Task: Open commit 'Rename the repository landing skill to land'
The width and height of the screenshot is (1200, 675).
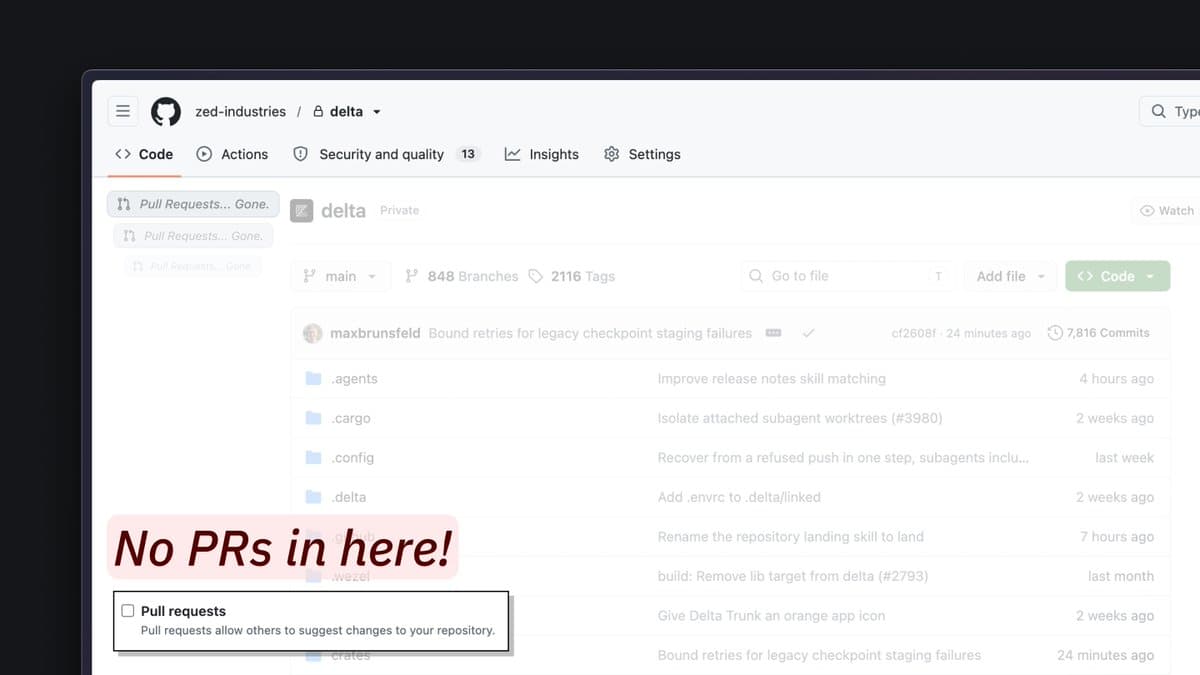Action: tap(790, 536)
